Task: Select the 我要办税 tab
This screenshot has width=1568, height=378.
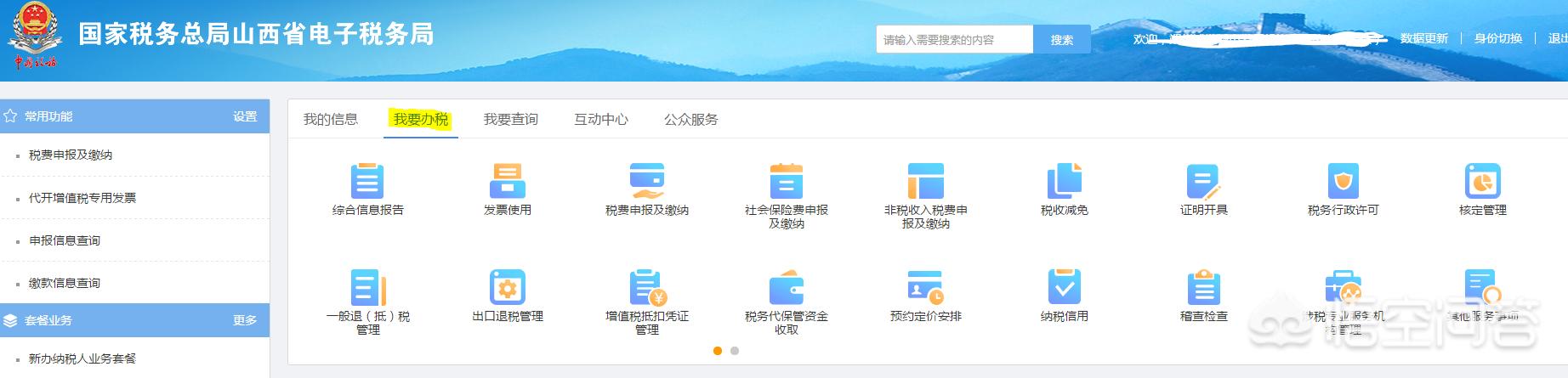Action: click(x=421, y=120)
